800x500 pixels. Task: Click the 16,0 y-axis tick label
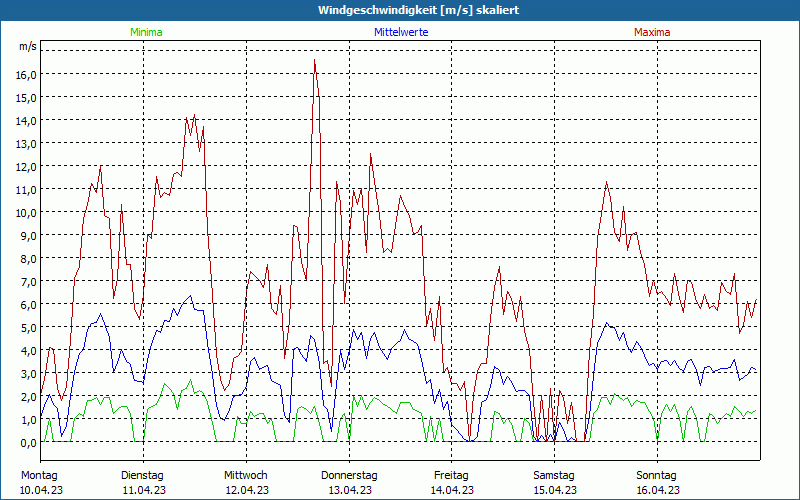(27, 74)
